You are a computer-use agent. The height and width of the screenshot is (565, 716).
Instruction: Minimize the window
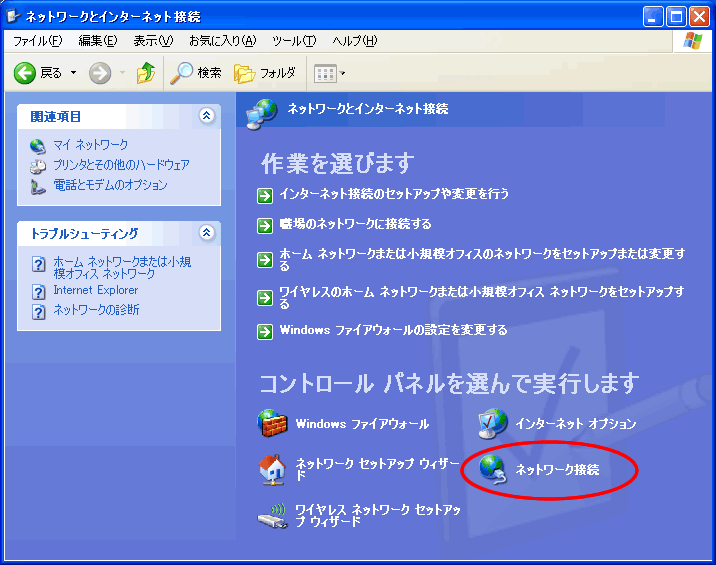click(653, 17)
